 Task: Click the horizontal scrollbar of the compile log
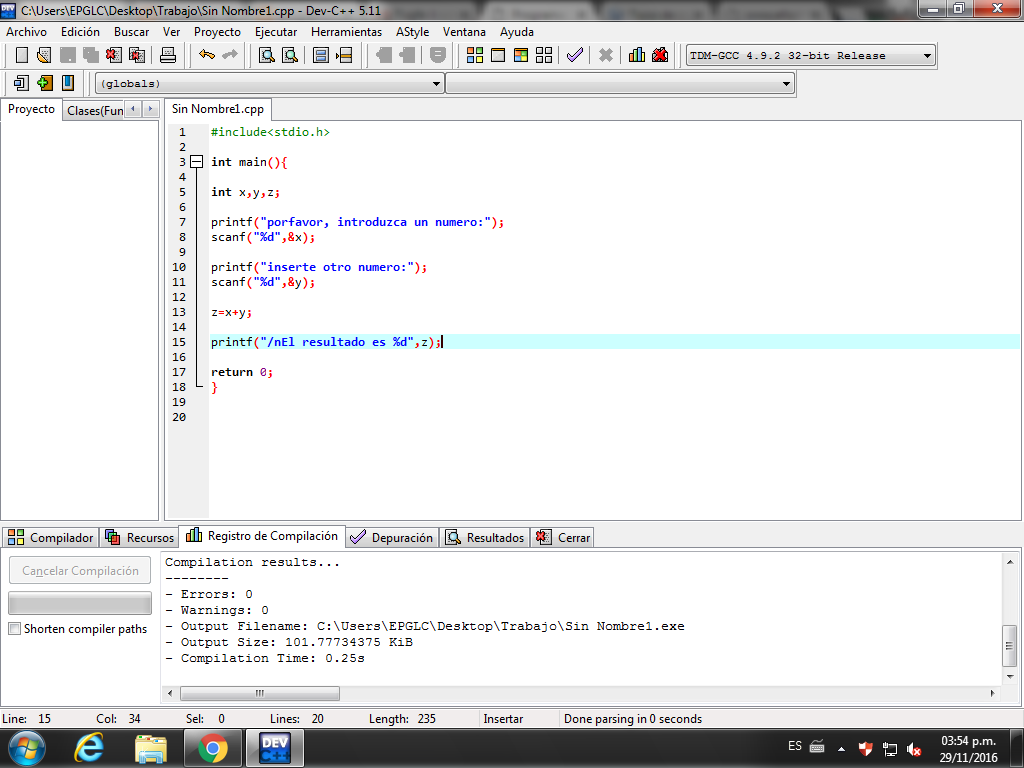coord(258,692)
